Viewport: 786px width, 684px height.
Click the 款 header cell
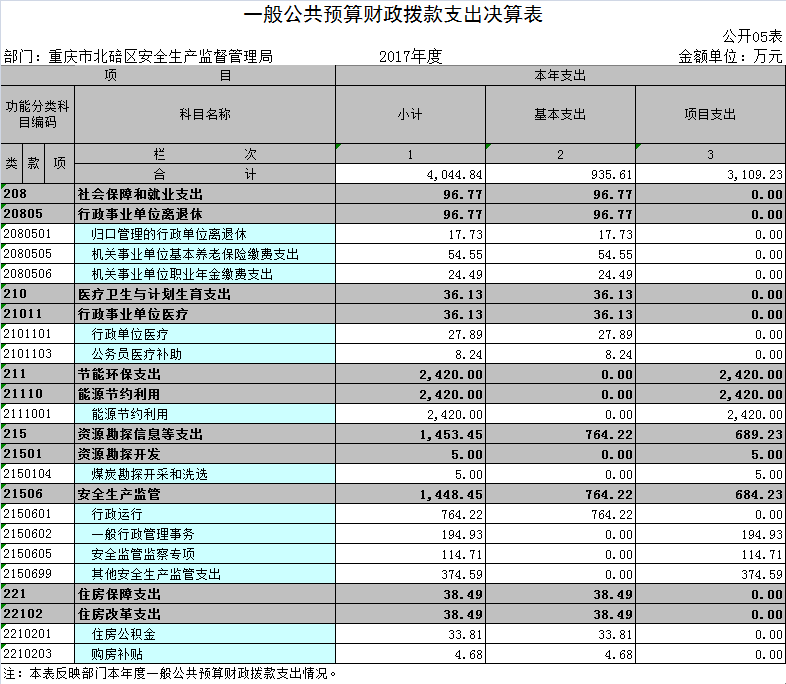click(34, 163)
